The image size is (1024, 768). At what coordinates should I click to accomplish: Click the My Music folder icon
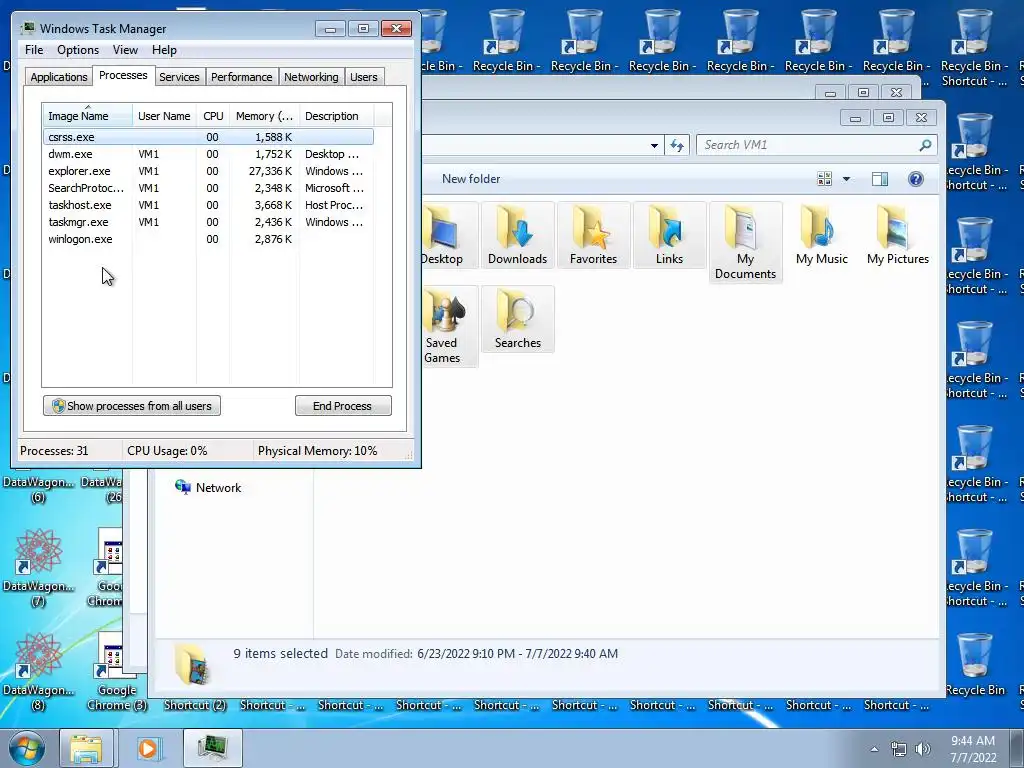click(x=822, y=235)
